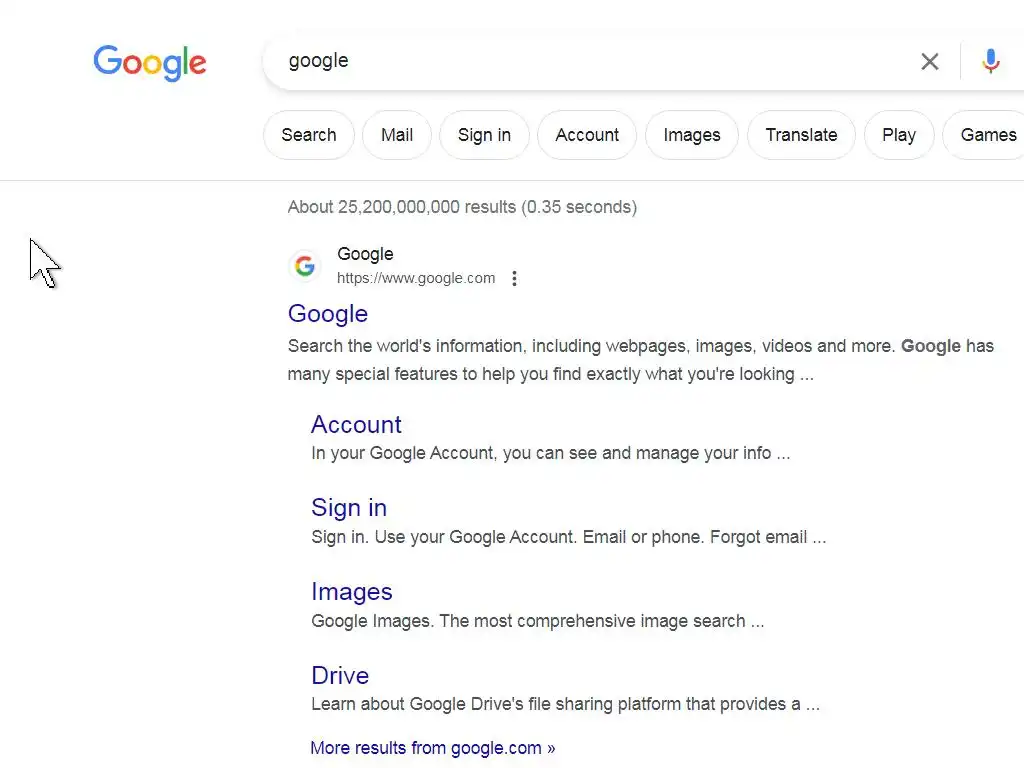Image resolution: width=1024 pixels, height=768 pixels.
Task: Select the Translate filter chip
Action: [801, 135]
